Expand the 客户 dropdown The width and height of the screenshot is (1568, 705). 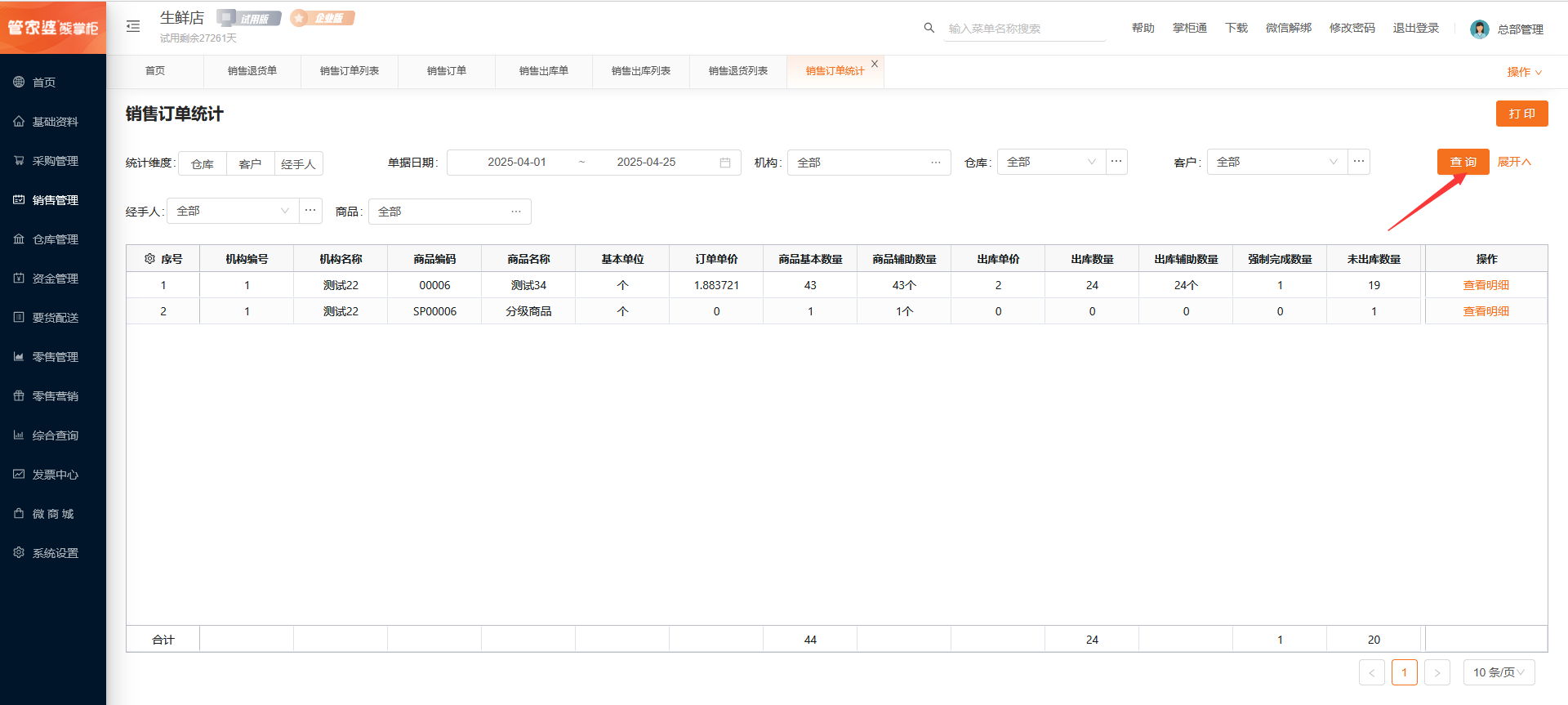1277,162
